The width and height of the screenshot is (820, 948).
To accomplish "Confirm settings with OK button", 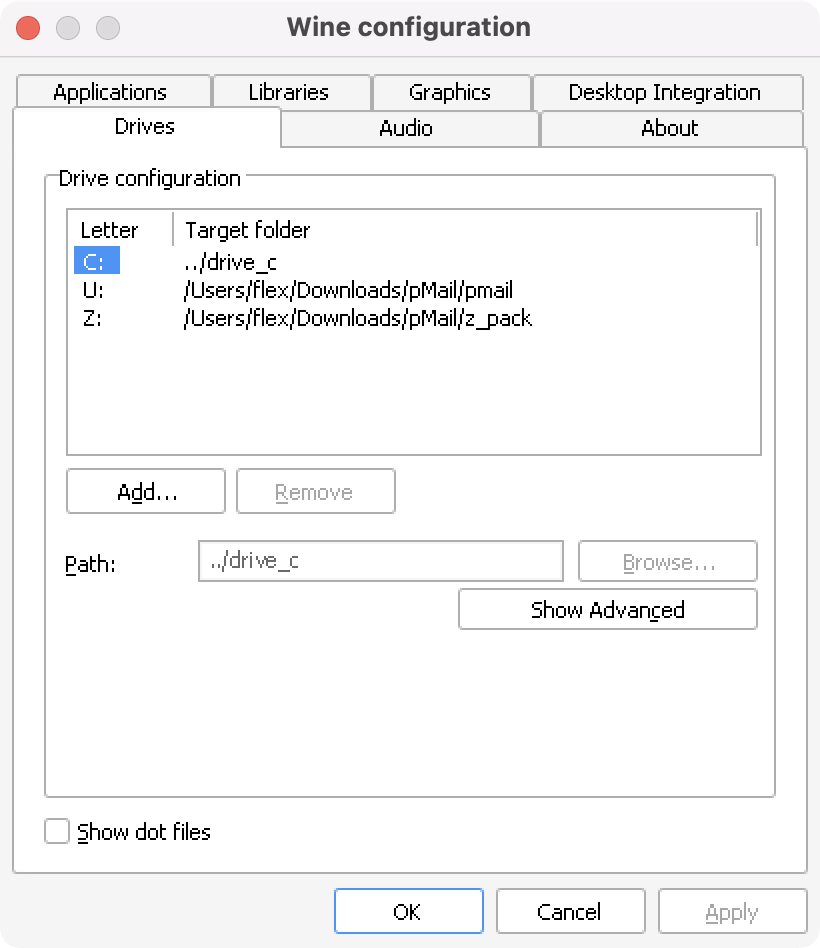I will [409, 911].
